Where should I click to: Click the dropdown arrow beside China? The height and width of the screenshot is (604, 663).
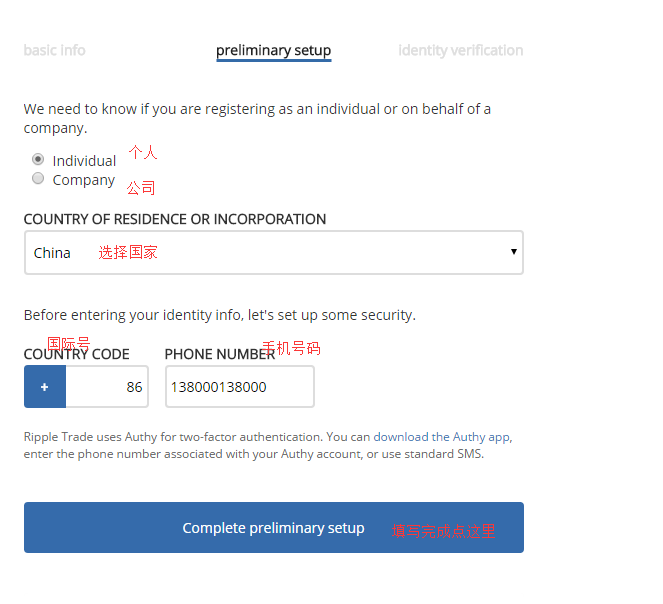coord(514,252)
